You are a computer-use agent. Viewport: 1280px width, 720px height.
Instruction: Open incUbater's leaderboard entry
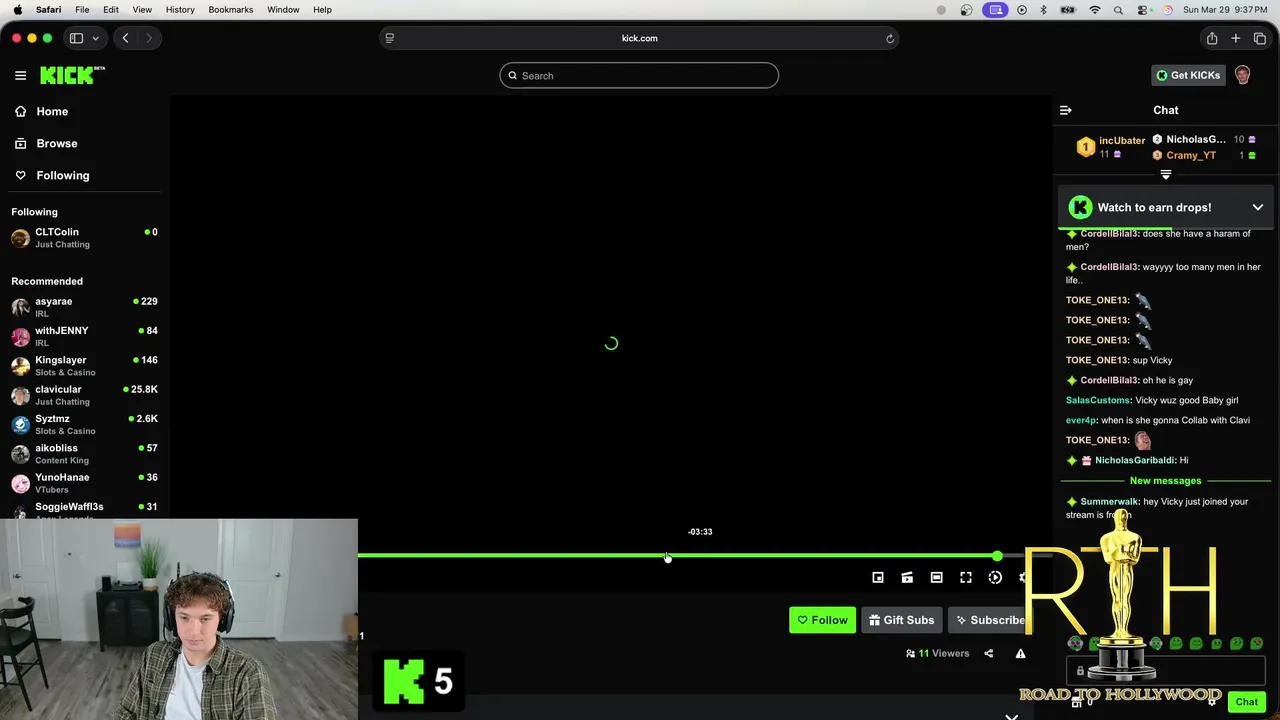[x=1110, y=147]
